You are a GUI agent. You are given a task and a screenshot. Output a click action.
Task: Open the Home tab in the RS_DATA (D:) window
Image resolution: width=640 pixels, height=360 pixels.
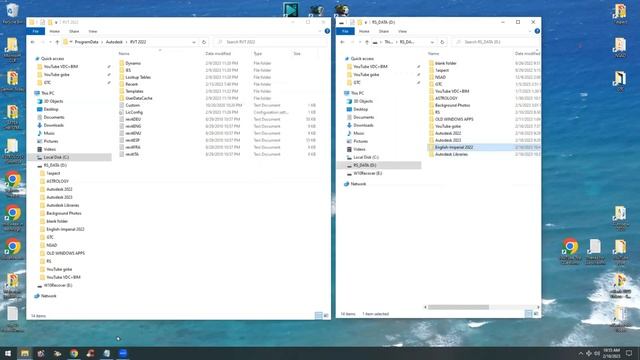pos(364,31)
